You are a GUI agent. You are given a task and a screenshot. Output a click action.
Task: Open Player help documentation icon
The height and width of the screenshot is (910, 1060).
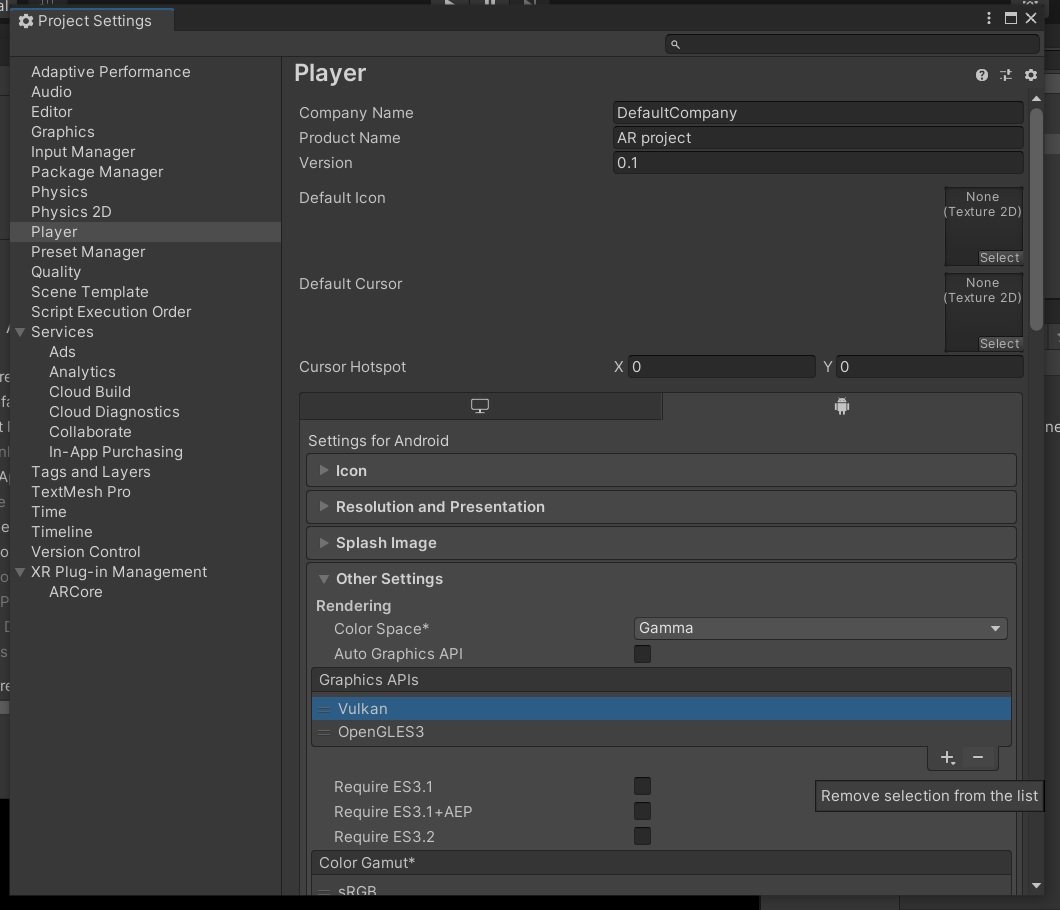click(982, 75)
